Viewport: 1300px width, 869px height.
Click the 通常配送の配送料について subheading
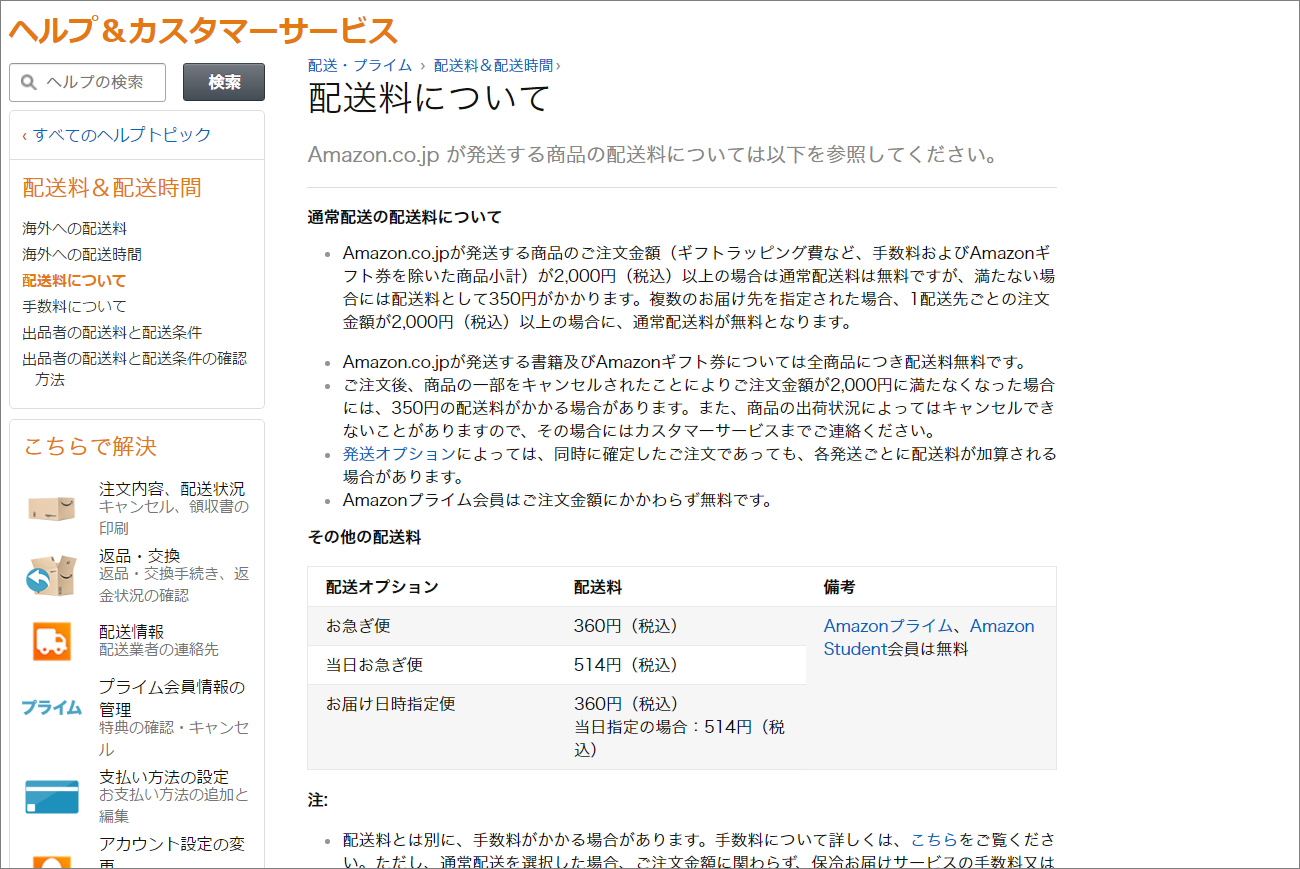pos(404,217)
